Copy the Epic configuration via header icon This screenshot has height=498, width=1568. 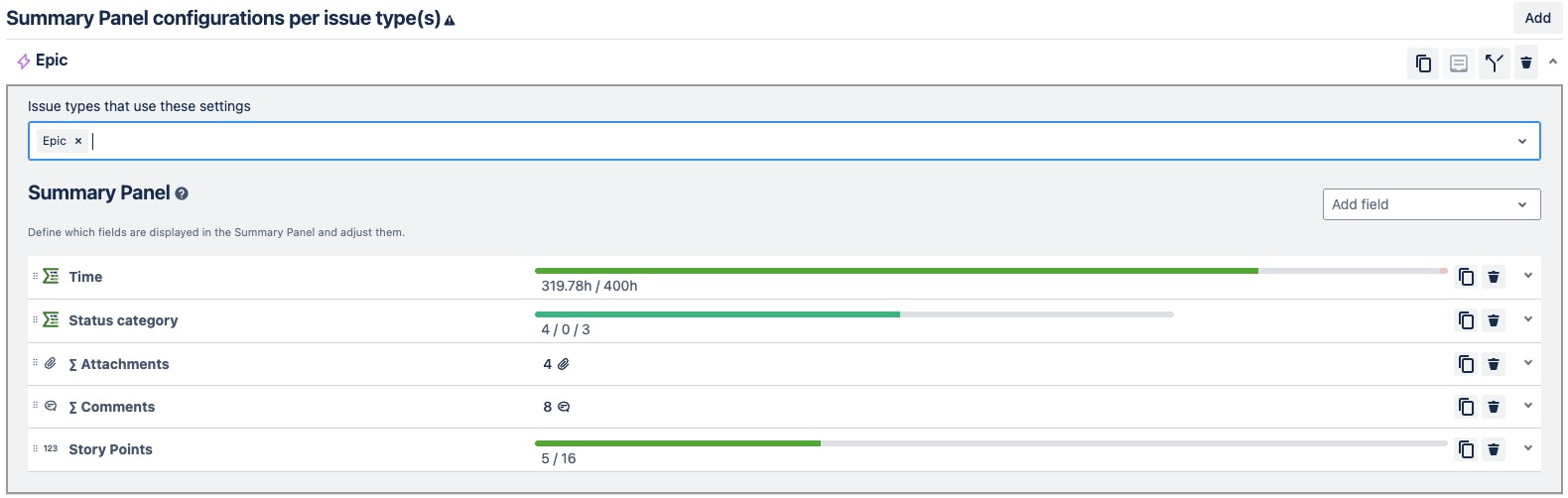click(x=1423, y=63)
